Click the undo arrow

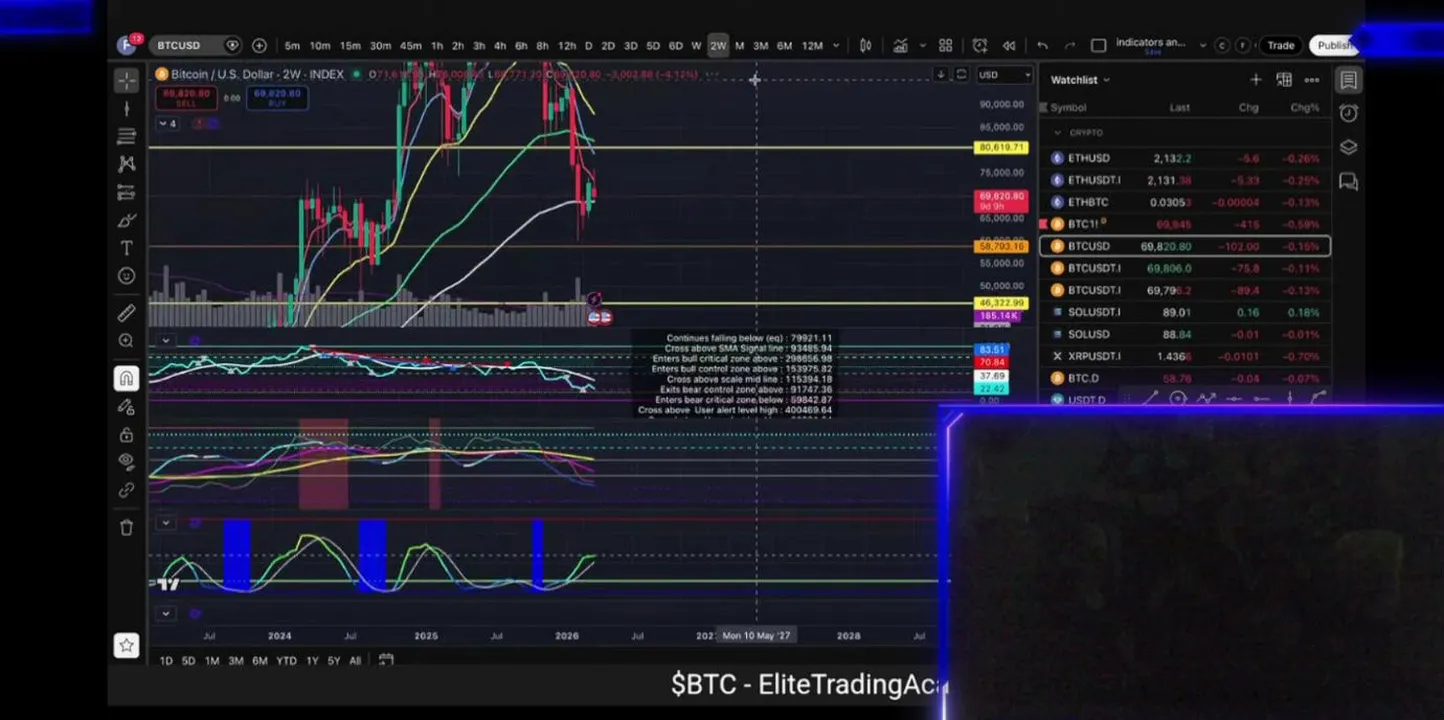(x=1042, y=45)
